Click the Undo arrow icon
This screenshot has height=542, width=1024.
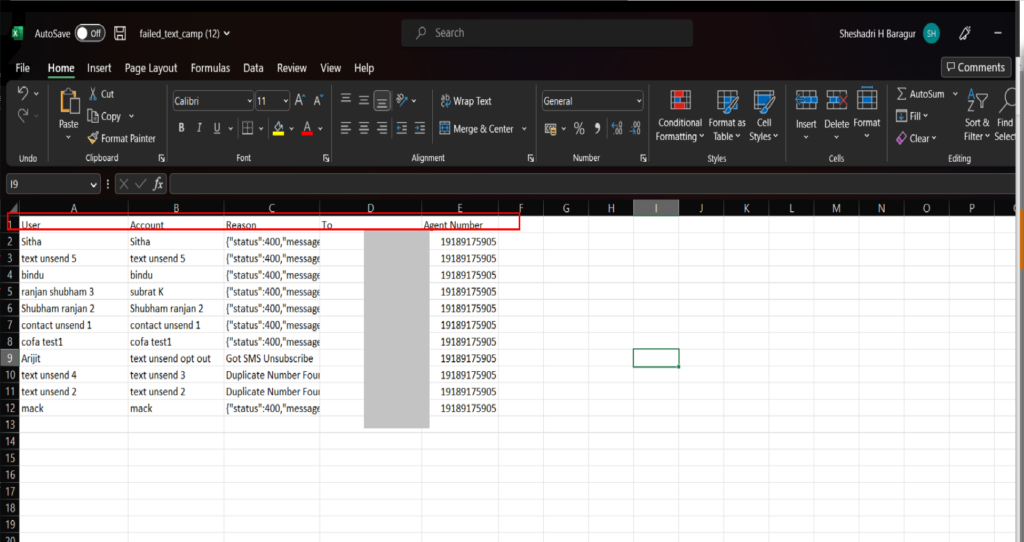point(23,93)
